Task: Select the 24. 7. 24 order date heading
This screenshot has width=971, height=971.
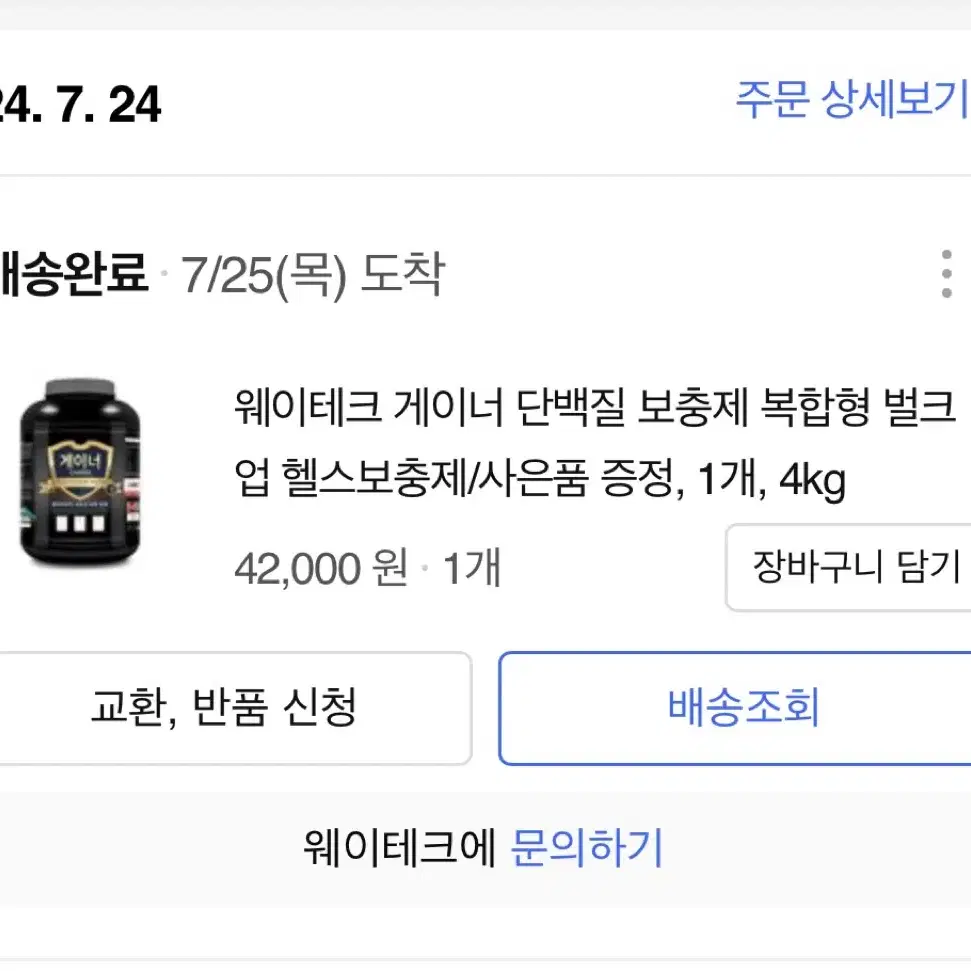Action: [79, 104]
